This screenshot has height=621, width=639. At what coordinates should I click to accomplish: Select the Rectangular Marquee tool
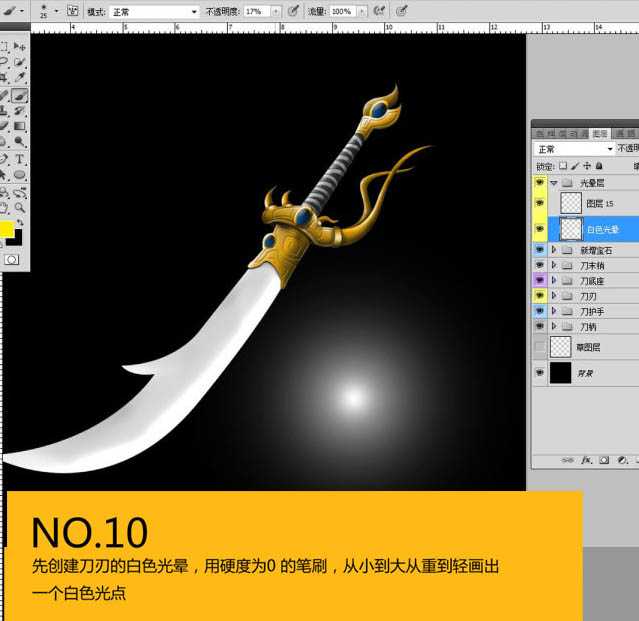[4, 46]
